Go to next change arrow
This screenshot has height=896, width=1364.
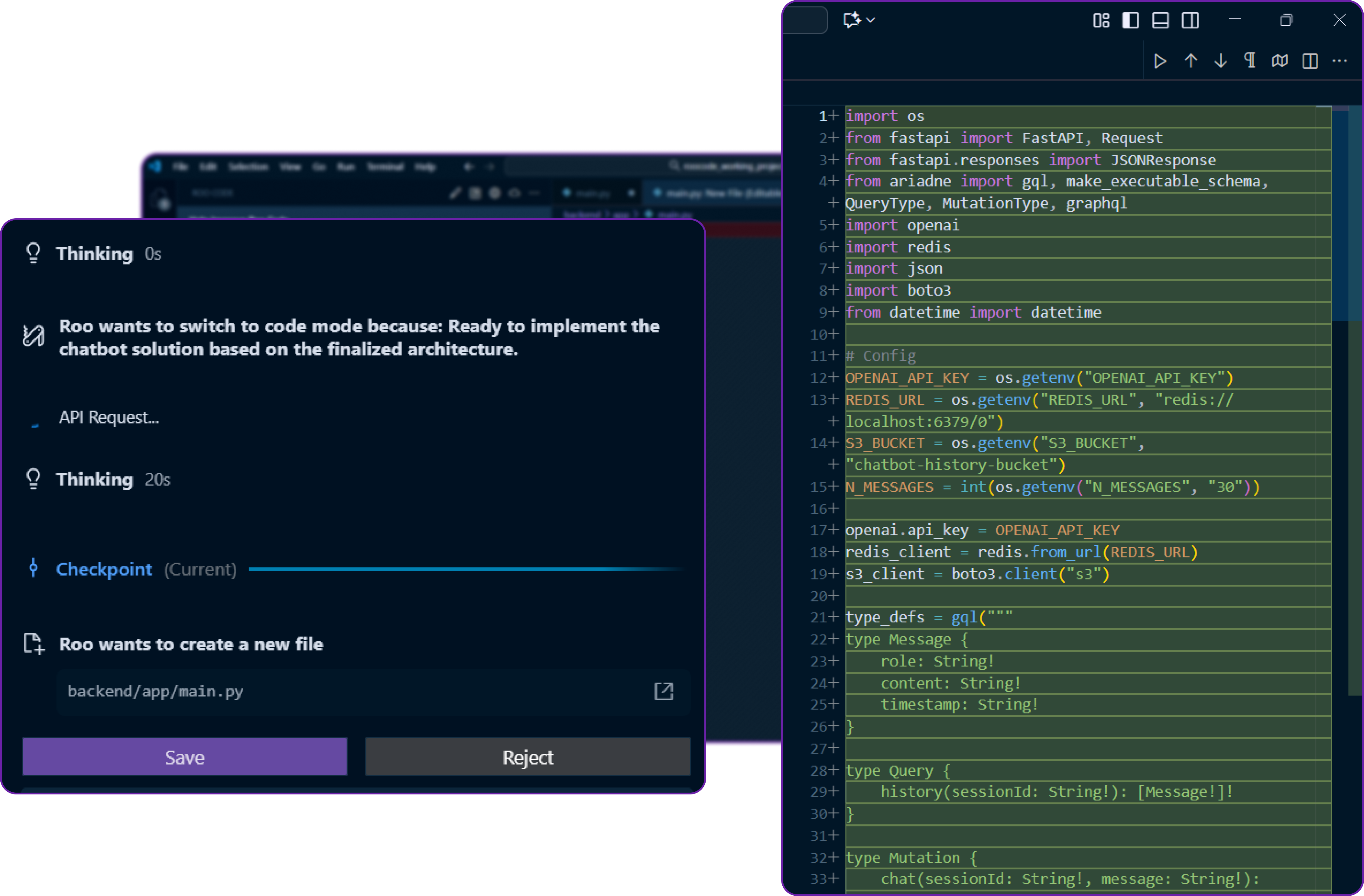pos(1220,61)
